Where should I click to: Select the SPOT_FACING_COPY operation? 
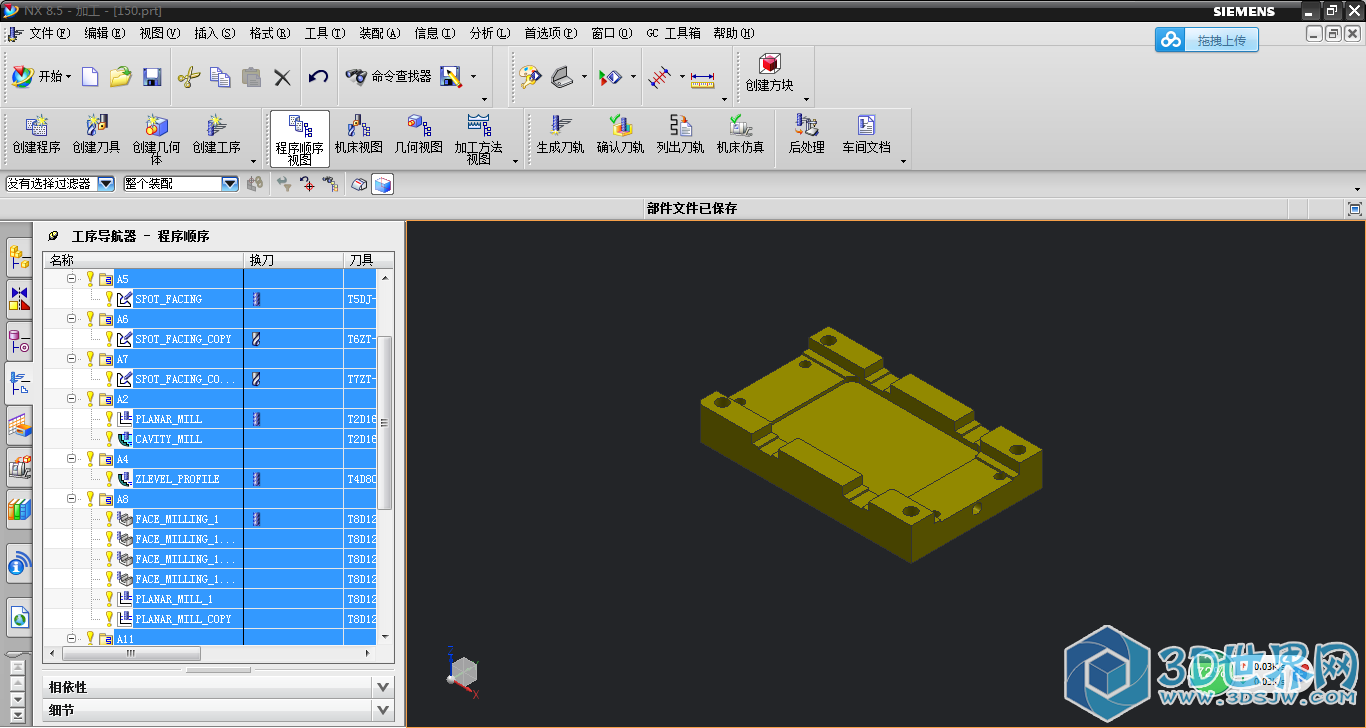coord(183,339)
